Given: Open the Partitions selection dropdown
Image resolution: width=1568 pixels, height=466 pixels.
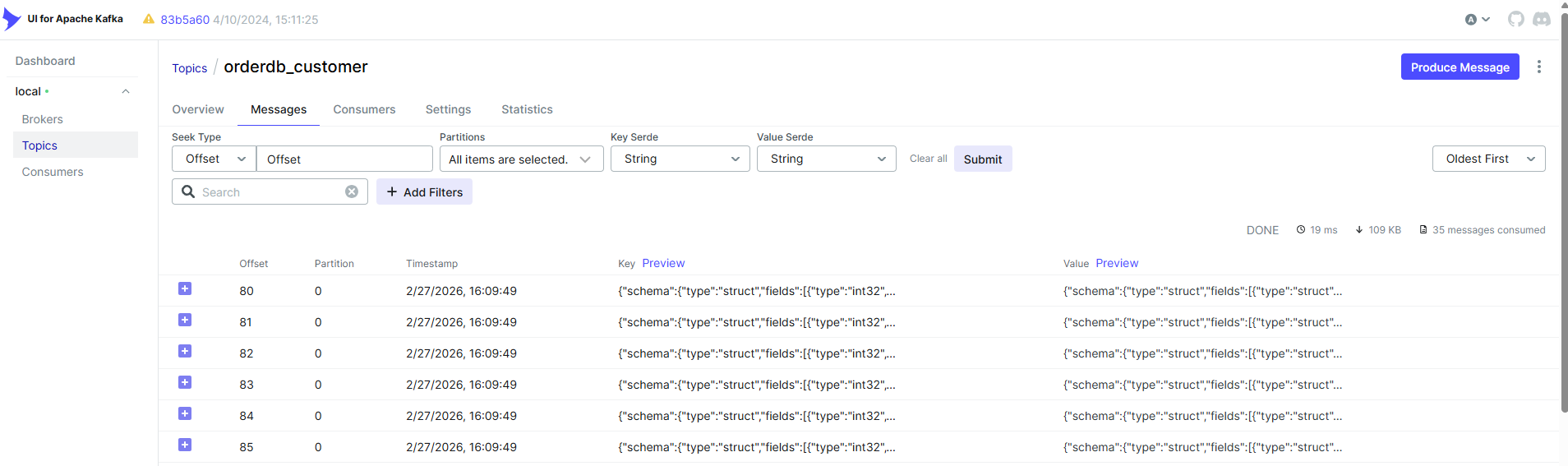Looking at the screenshot, I should click(521, 159).
